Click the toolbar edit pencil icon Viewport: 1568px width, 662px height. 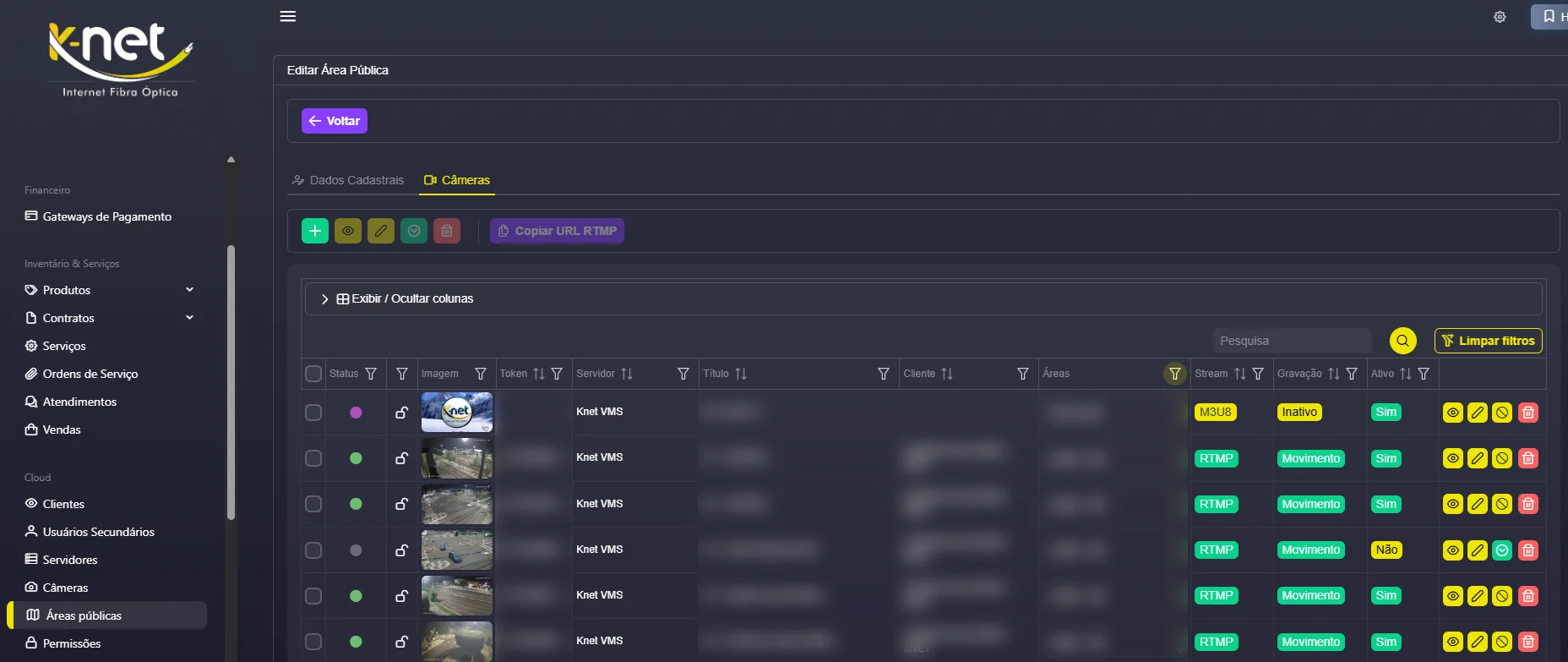381,230
